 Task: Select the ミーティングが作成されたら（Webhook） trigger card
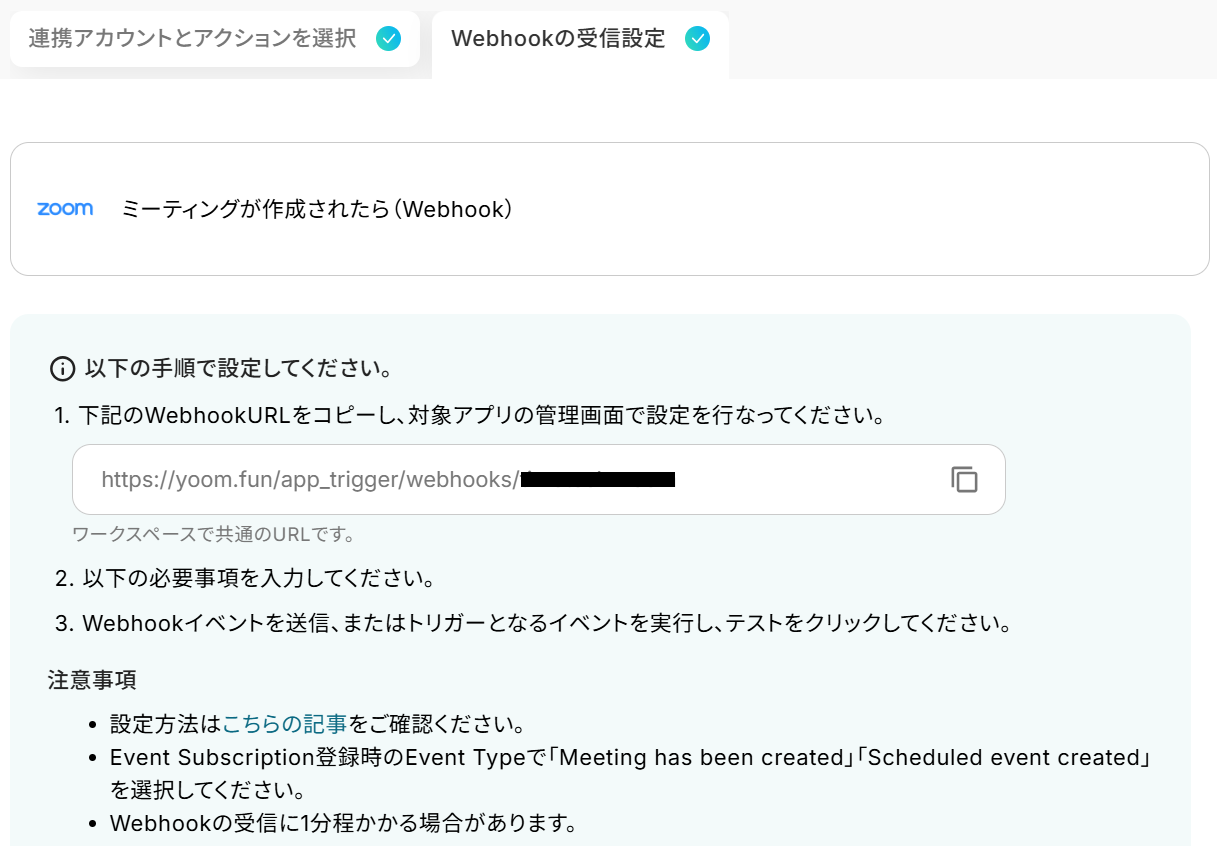pyautogui.click(x=609, y=209)
